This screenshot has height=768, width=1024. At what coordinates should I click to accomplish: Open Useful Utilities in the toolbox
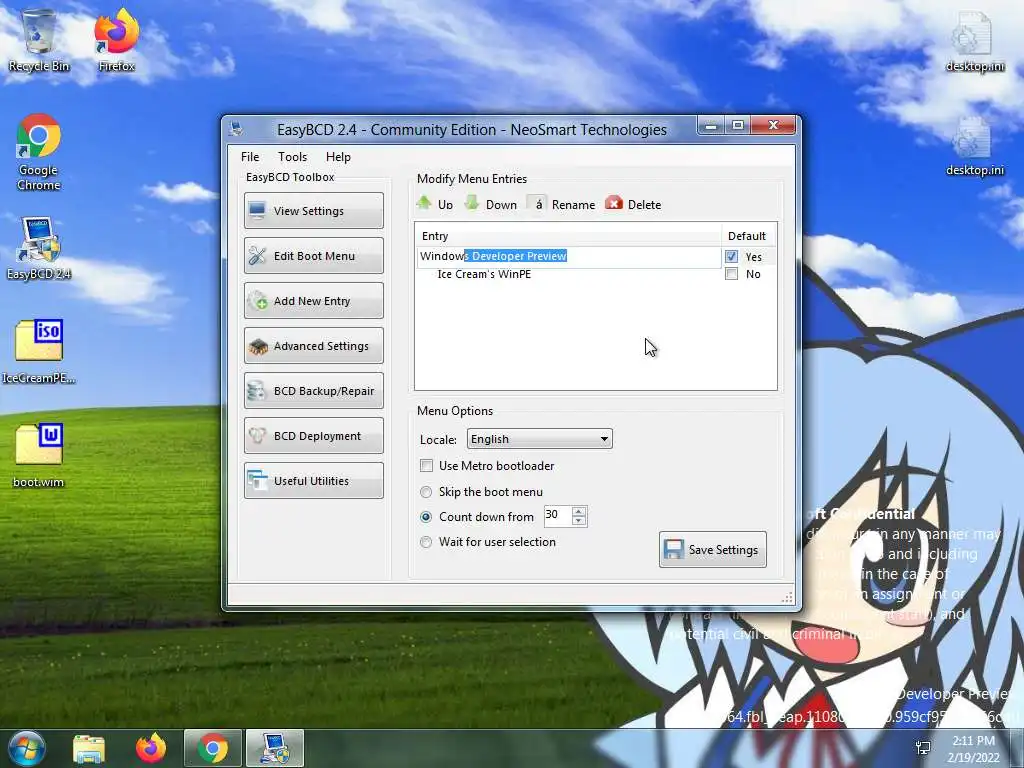pos(313,481)
